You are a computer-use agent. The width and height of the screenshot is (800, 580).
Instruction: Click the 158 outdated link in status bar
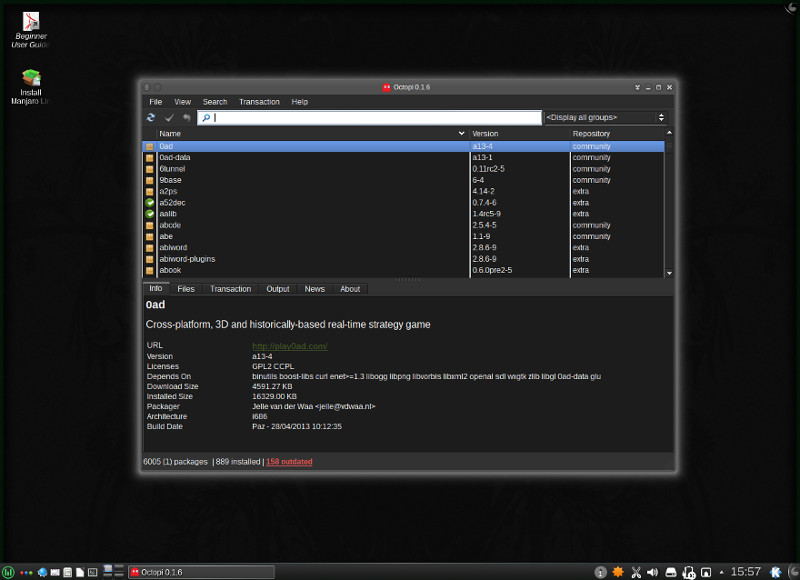(x=289, y=462)
